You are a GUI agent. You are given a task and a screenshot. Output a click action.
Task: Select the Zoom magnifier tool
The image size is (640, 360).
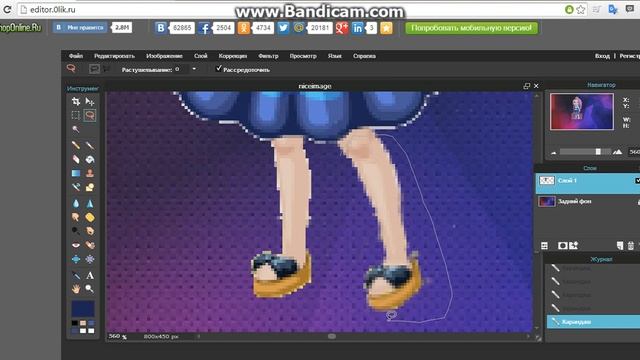90,289
